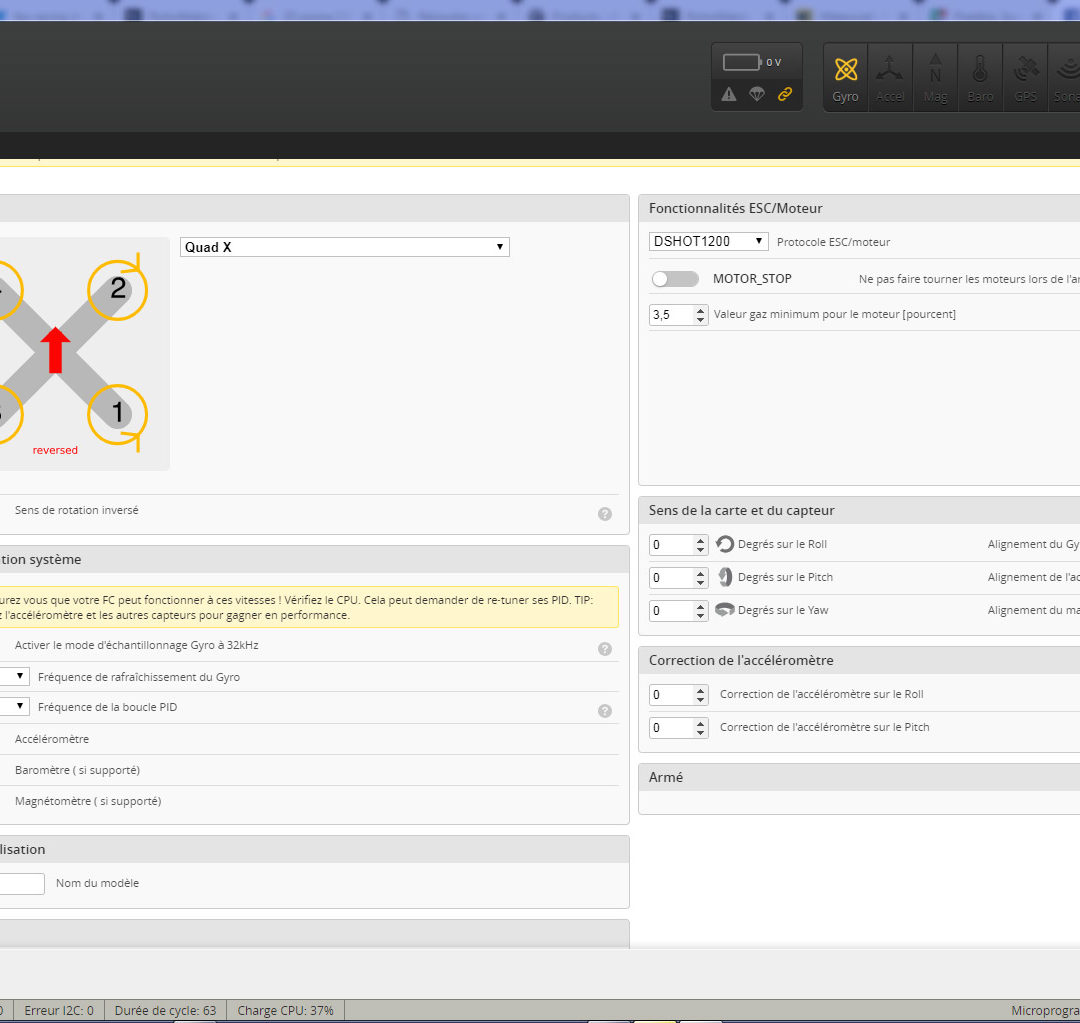
Task: Increase Degrés sur le Roll value
Action: pos(700,541)
